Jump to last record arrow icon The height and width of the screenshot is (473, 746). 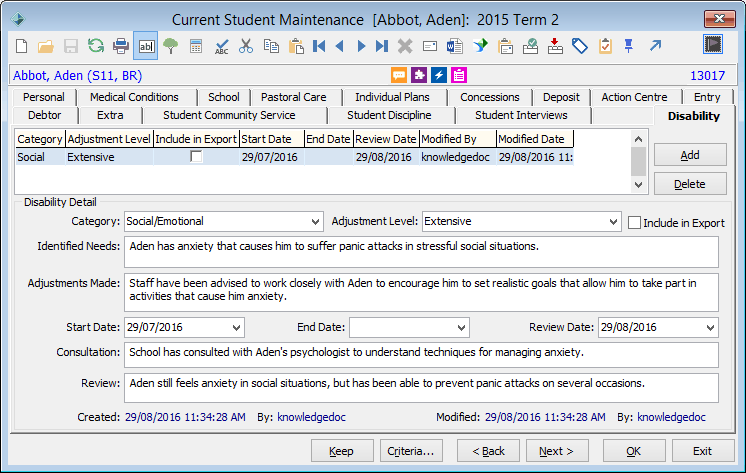382,46
